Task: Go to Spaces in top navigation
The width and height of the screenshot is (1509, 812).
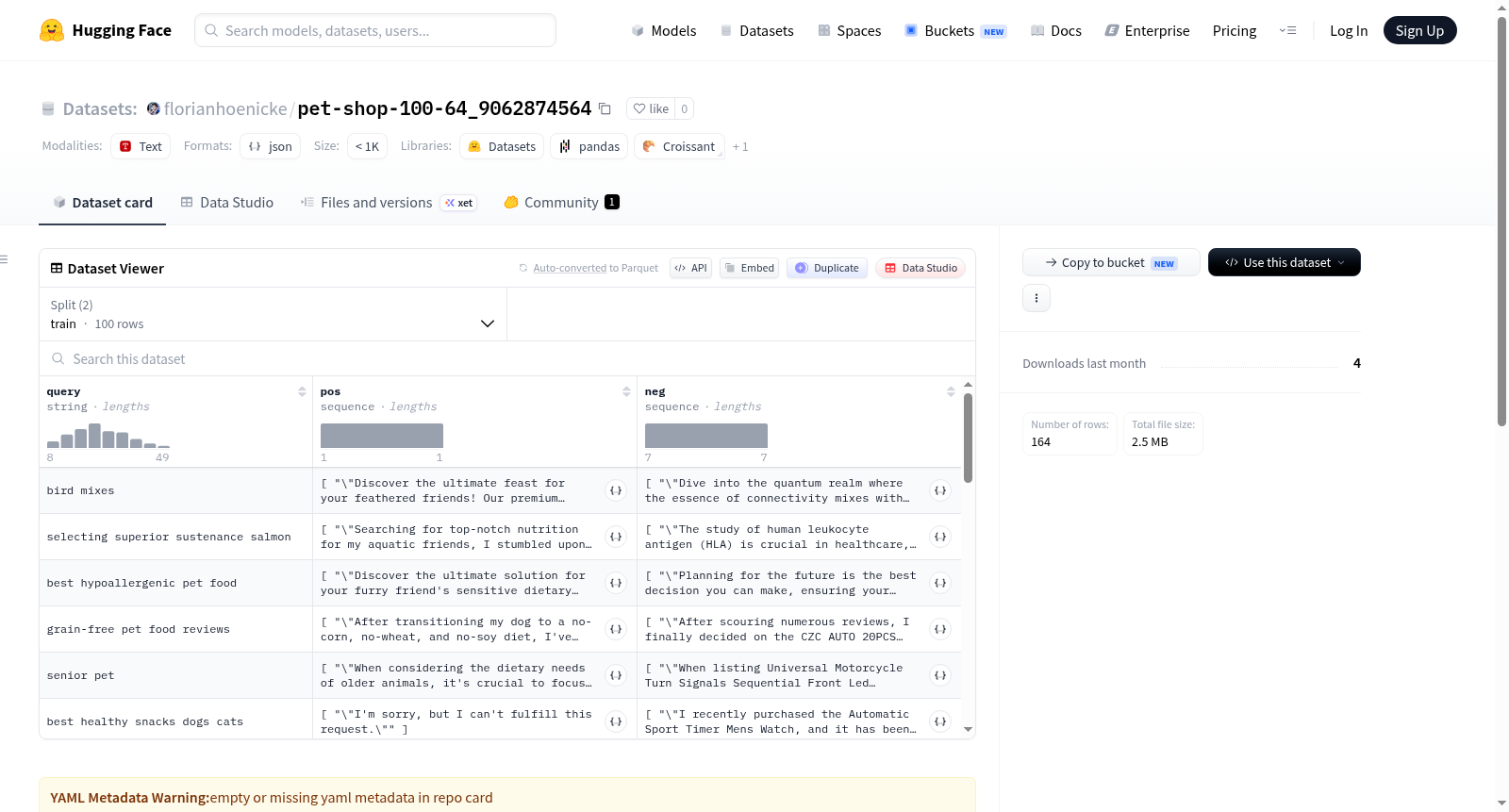Action: (x=849, y=30)
